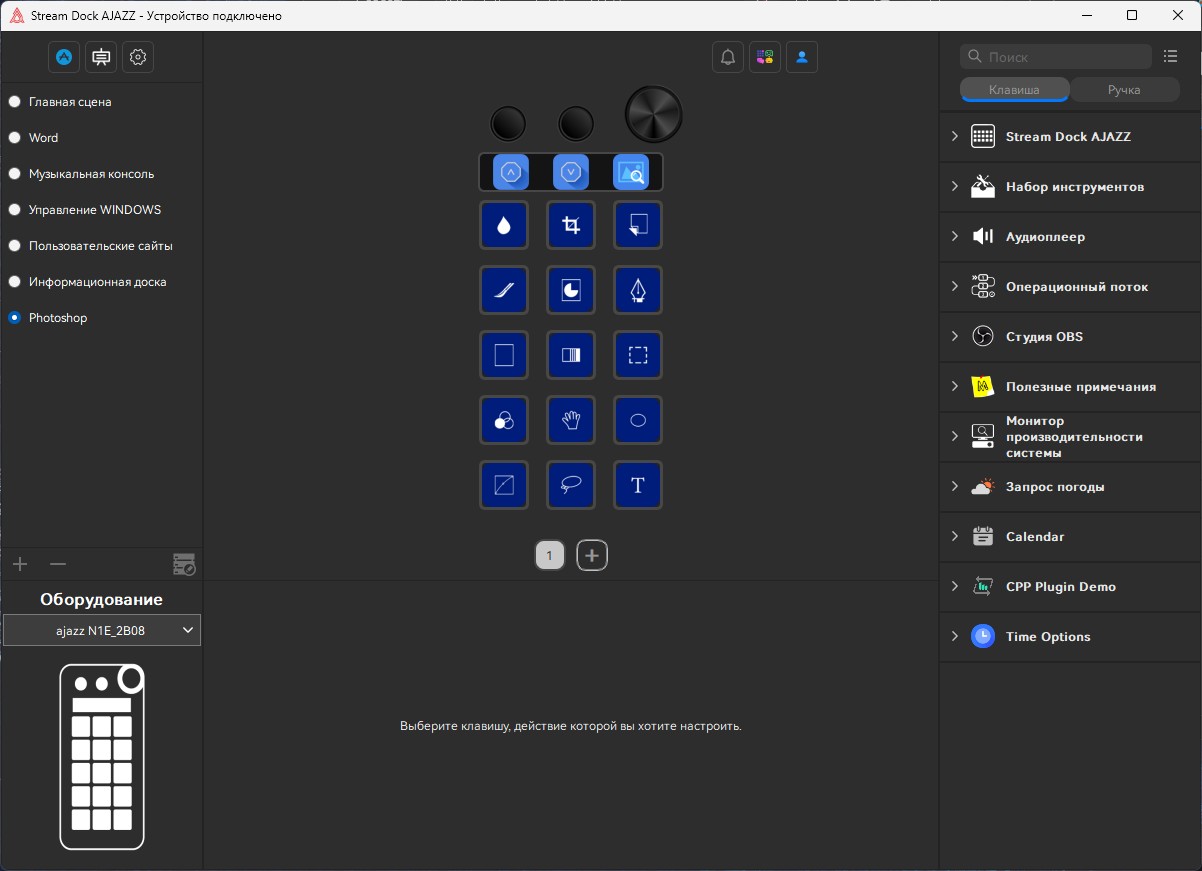The width and height of the screenshot is (1202, 871).
Task: Expand Монитор производительности системы category
Action: tap(1070, 437)
